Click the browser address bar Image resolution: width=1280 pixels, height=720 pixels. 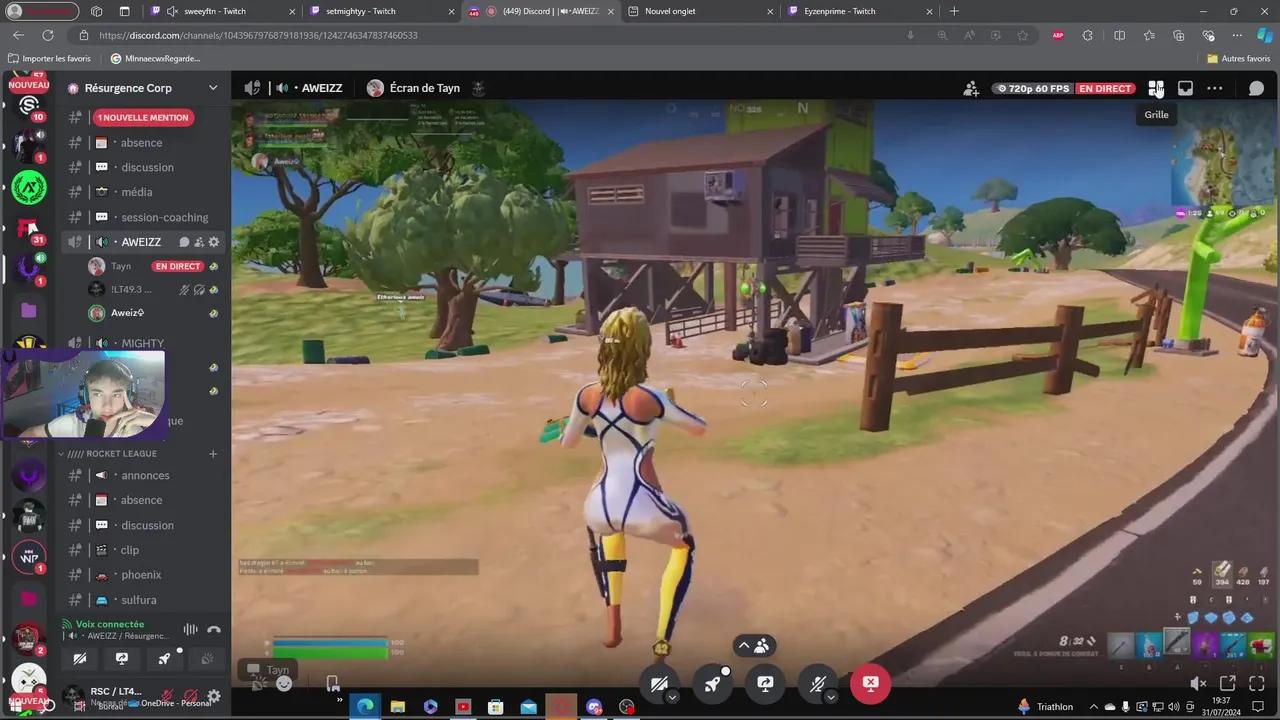(x=400, y=35)
